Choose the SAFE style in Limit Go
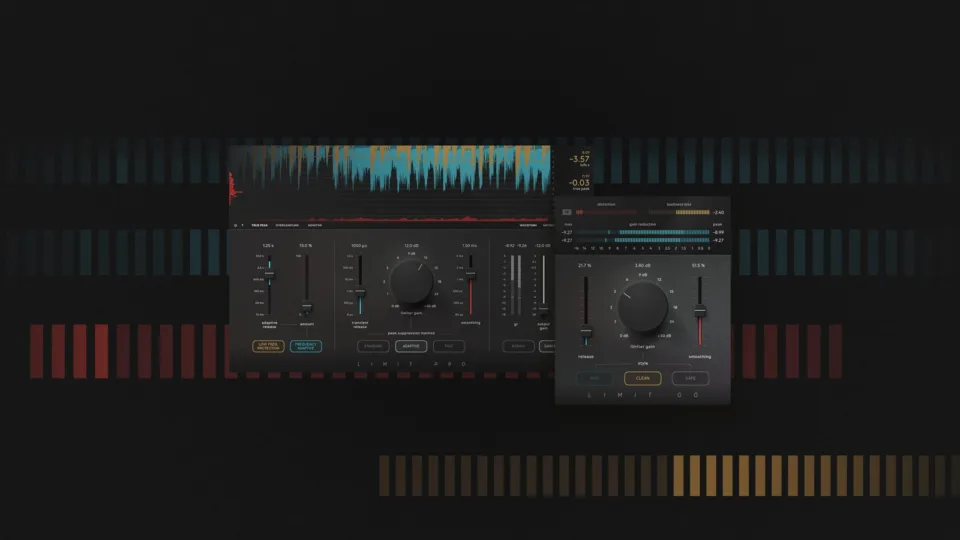960x540 pixels. 691,378
